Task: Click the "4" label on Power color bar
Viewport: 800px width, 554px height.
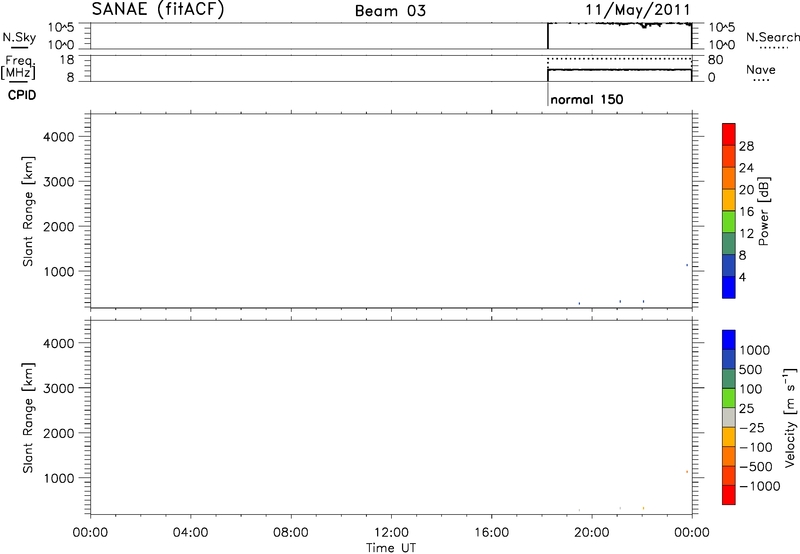Action: (742, 277)
